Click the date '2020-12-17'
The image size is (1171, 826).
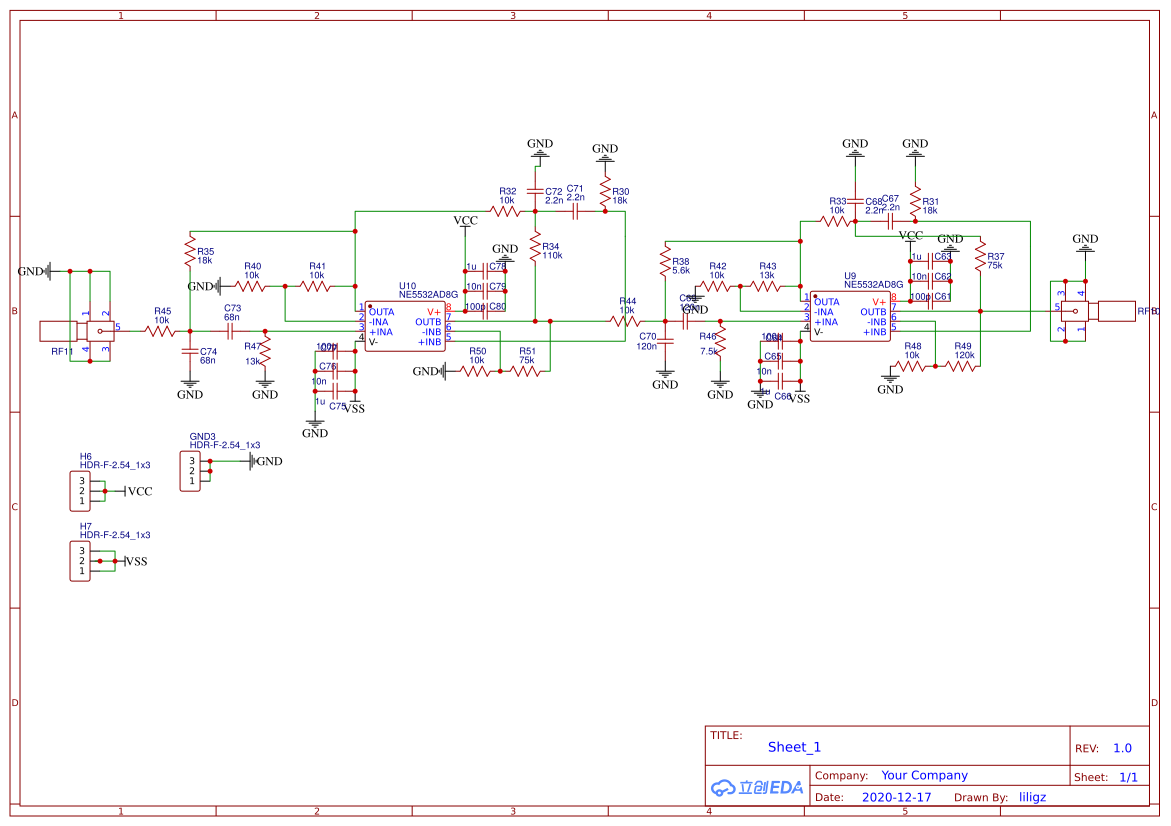(896, 797)
